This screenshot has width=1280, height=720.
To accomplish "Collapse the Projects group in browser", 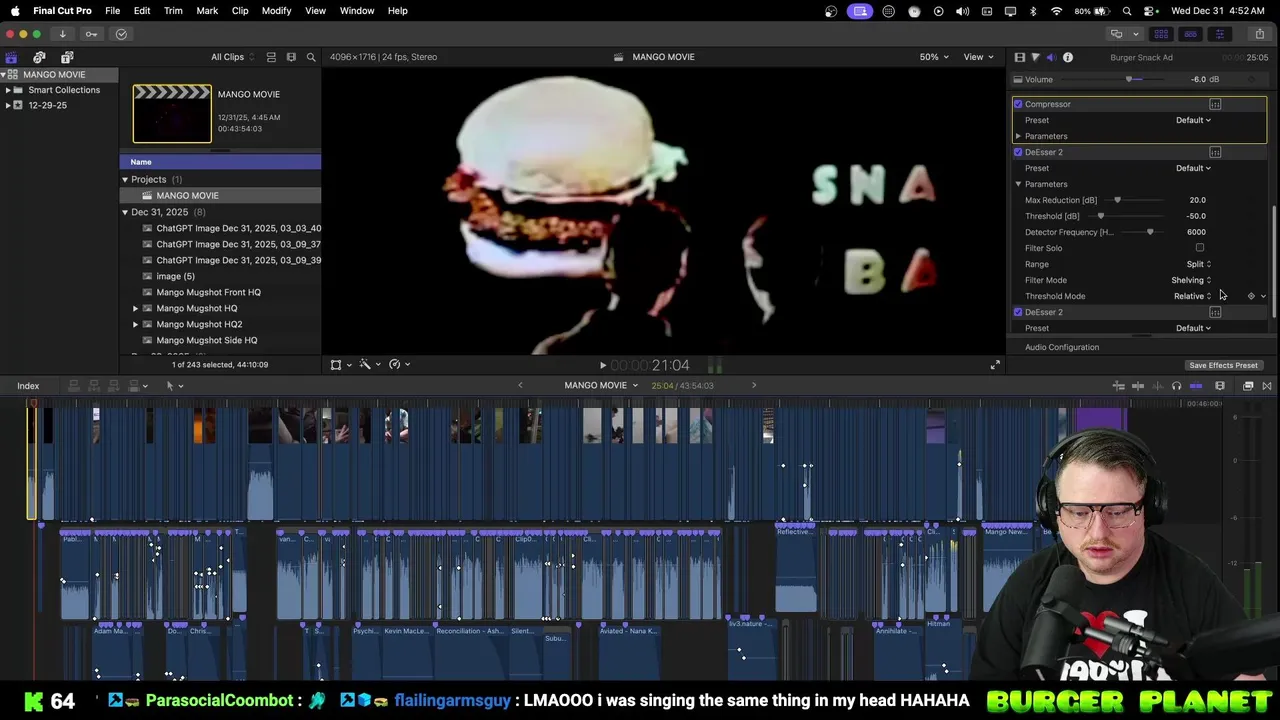I will pyautogui.click(x=125, y=179).
